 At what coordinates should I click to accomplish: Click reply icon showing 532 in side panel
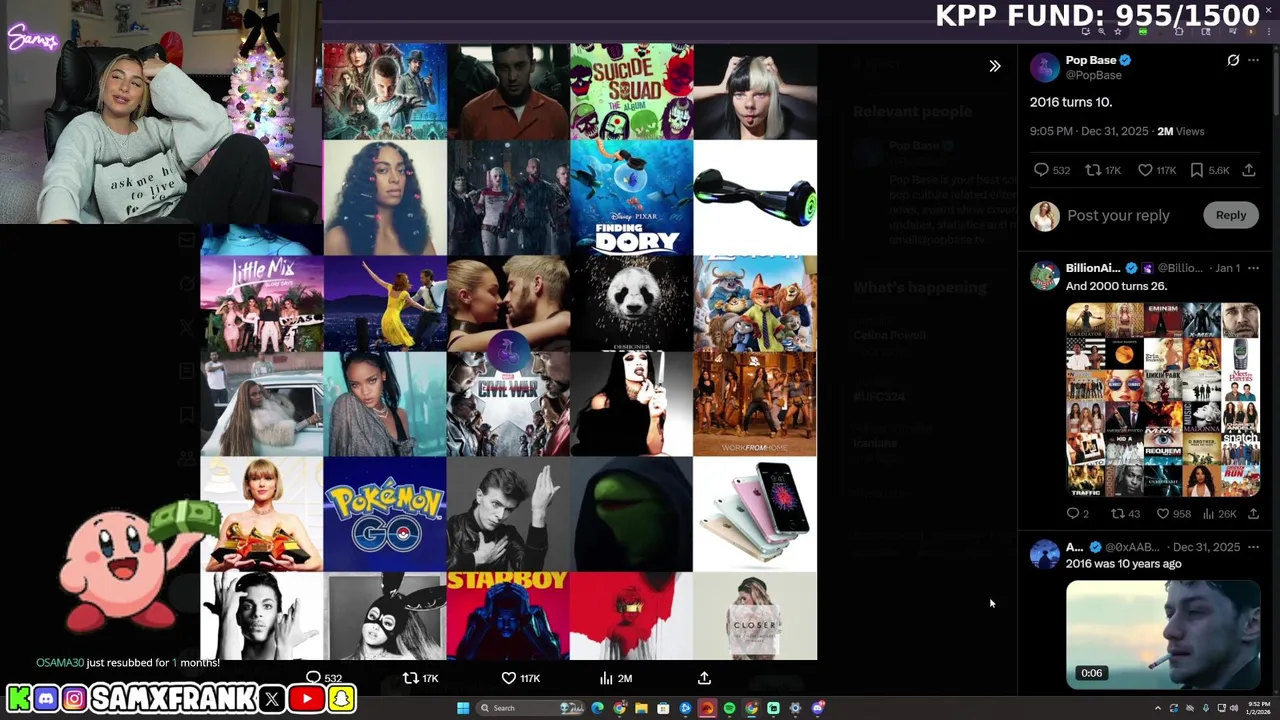(1041, 170)
